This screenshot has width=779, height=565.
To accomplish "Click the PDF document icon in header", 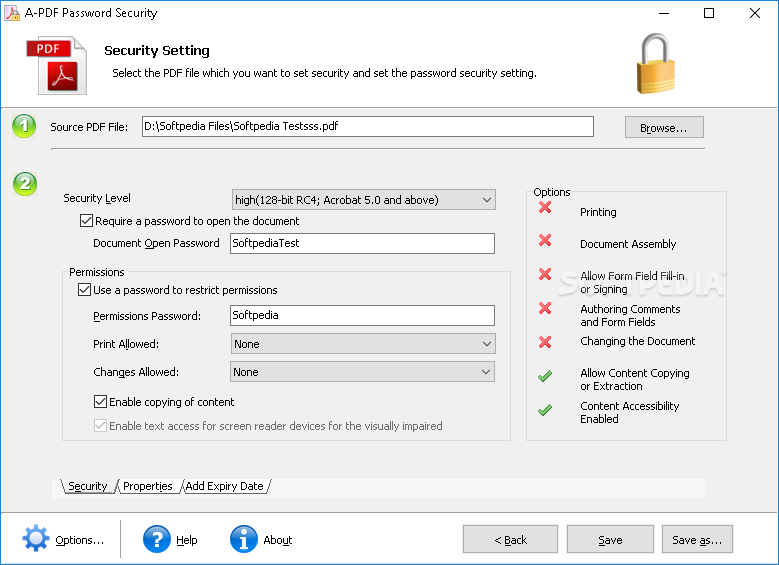I will tap(56, 65).
